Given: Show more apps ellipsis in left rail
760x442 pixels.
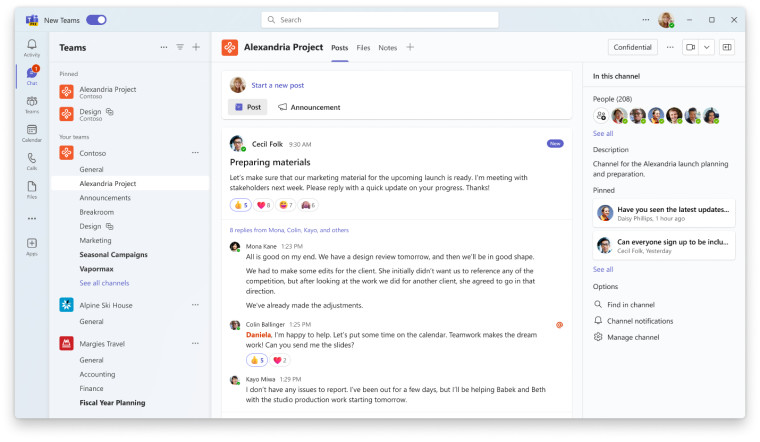Looking at the screenshot, I should coord(32,219).
